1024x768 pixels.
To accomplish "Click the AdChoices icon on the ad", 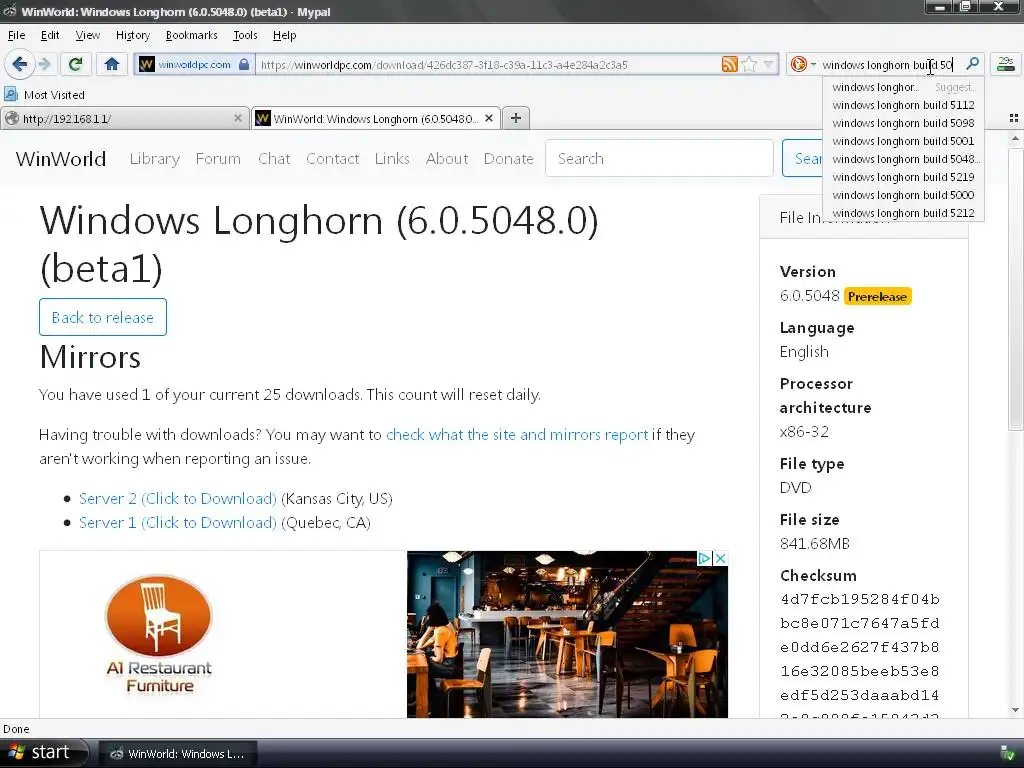I will tap(705, 558).
